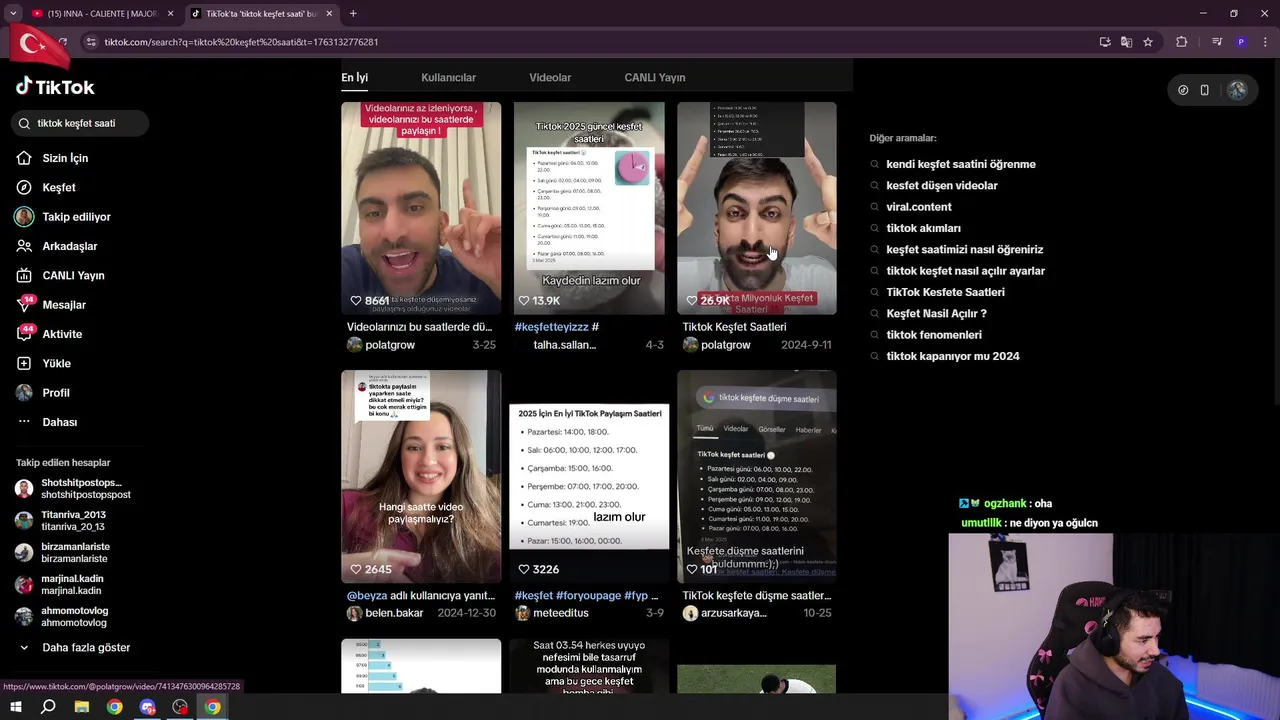Open the Keşfet Nasıl Açılır ? suggestion

(x=936, y=313)
